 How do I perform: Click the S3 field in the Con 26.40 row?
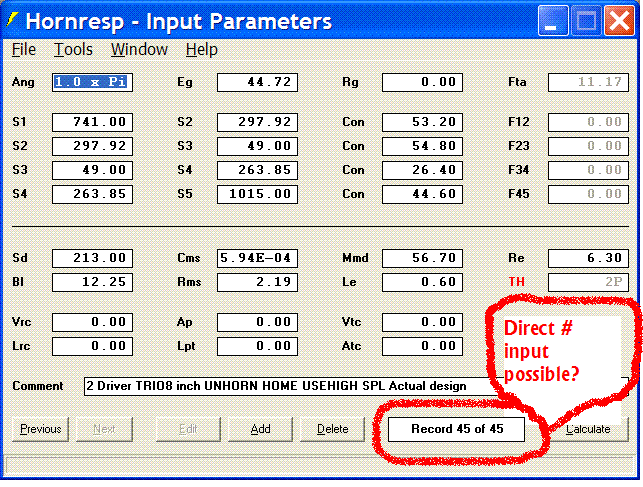pyautogui.click(x=92, y=170)
